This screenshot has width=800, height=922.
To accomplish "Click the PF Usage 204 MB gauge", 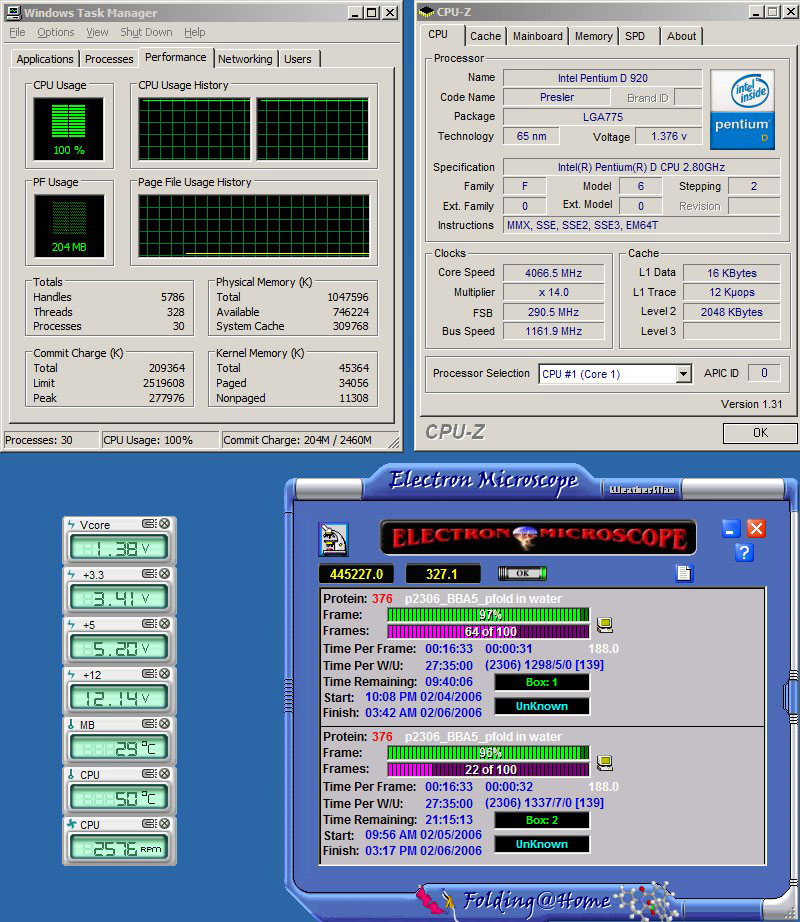I will pos(69,226).
